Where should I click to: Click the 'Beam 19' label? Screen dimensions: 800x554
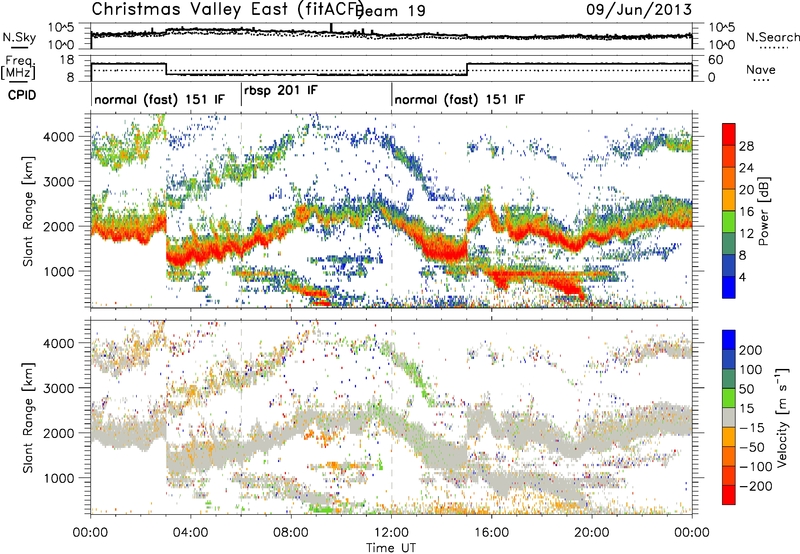392,11
